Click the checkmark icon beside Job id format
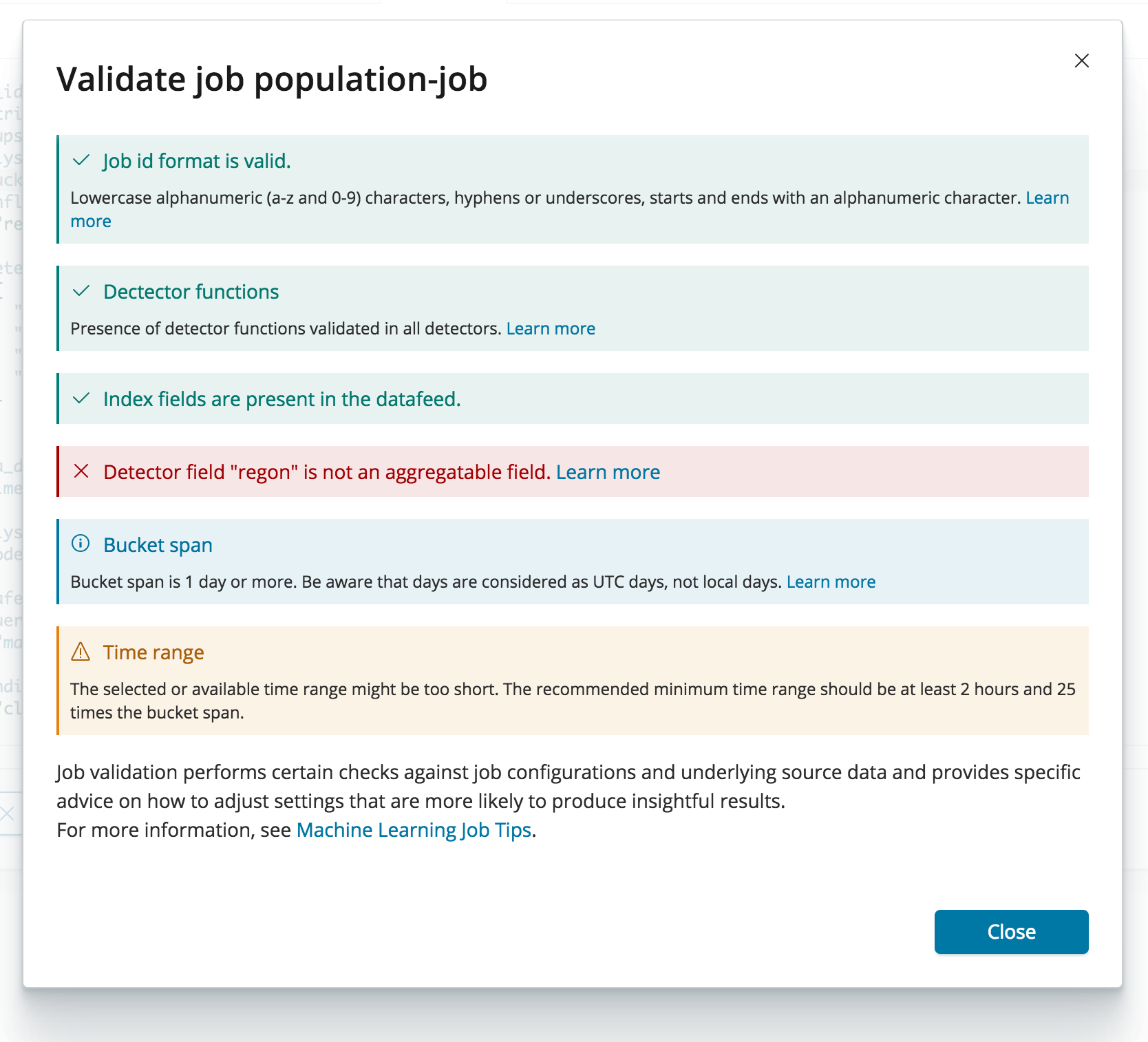1148x1042 pixels. coord(81,160)
